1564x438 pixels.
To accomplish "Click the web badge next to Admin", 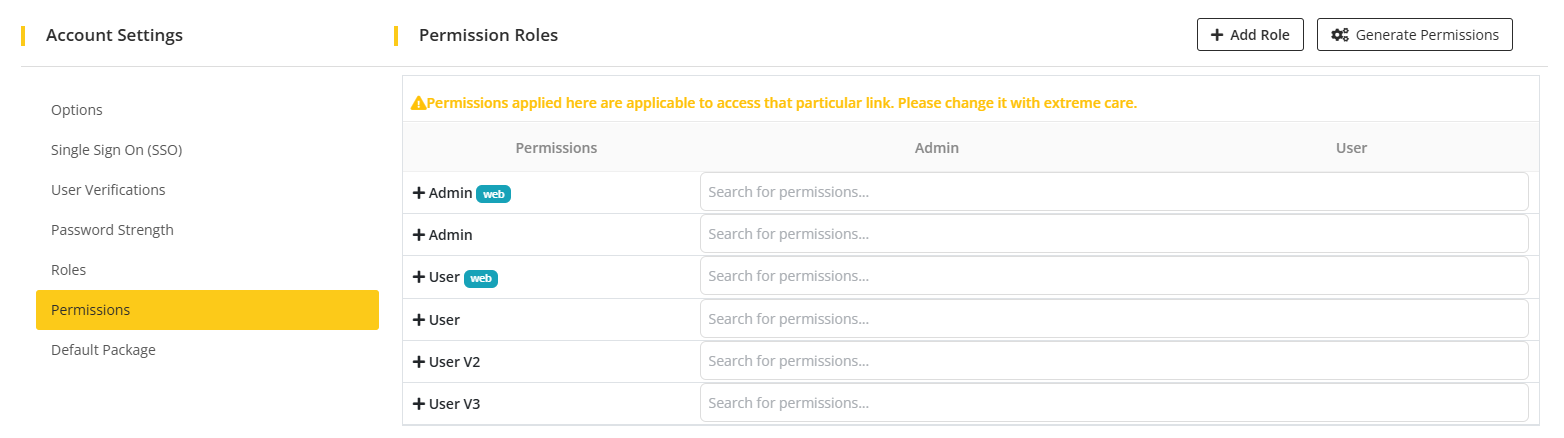I will point(493,194).
